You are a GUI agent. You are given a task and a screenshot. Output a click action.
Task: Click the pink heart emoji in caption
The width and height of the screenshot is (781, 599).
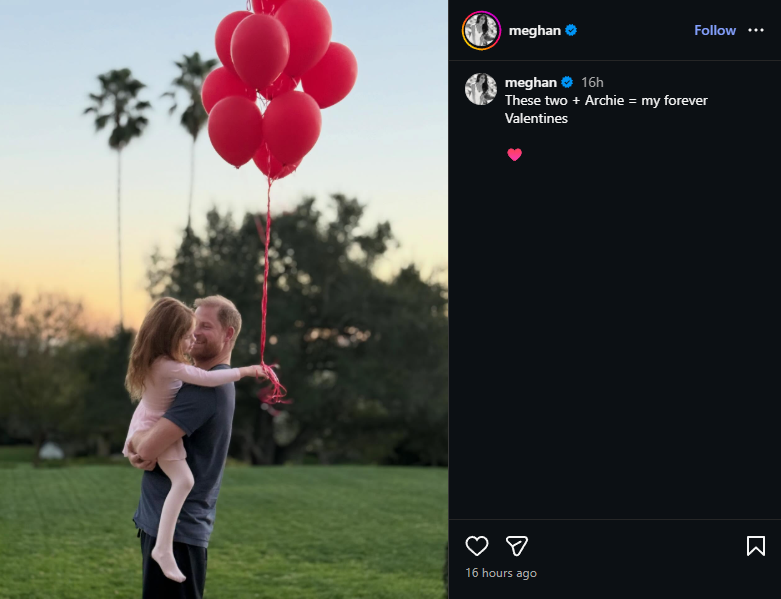[x=514, y=155]
